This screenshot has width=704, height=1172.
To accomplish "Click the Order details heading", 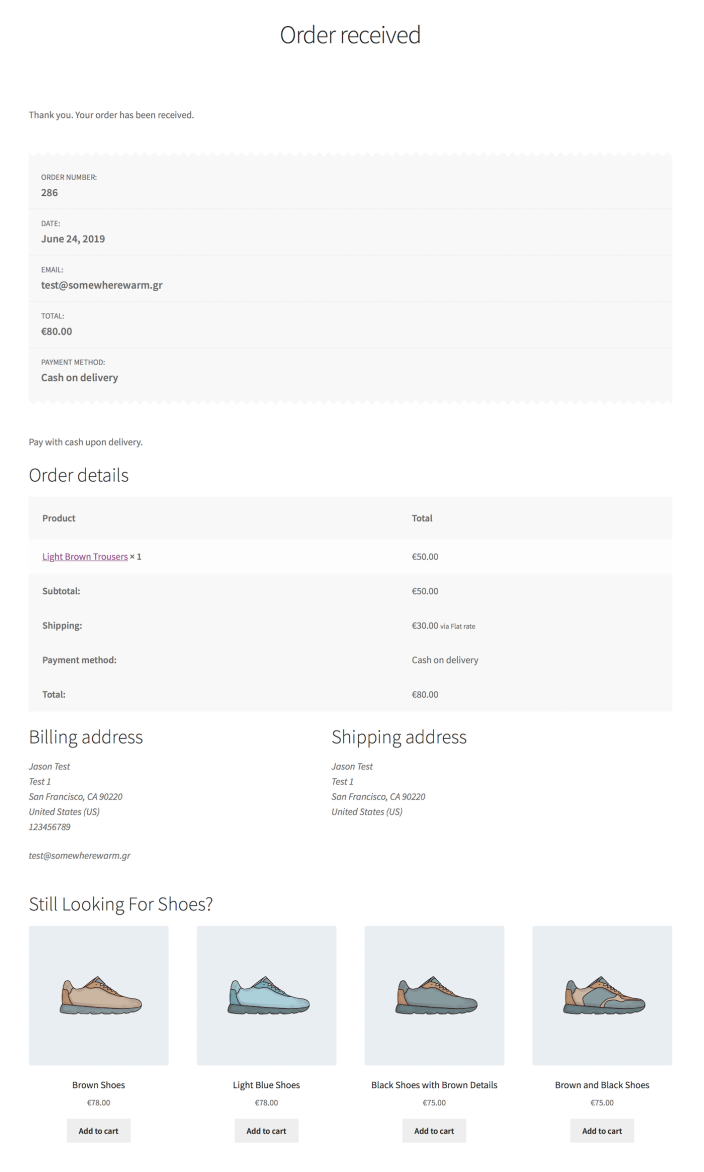I will [79, 475].
